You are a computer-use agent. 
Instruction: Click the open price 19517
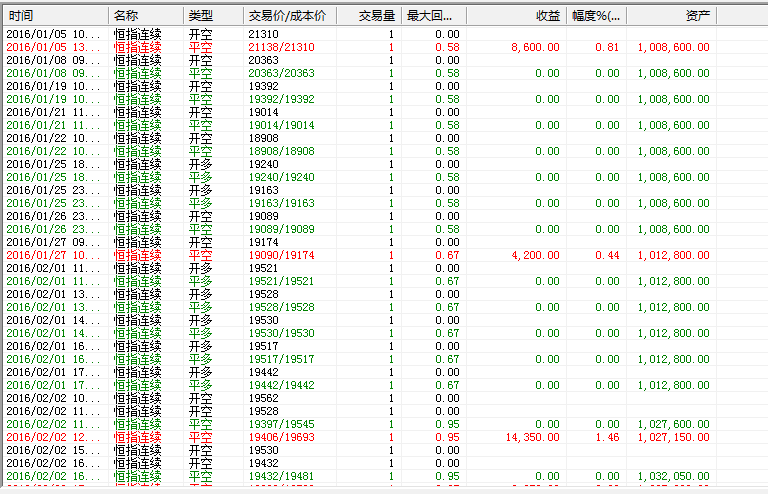tap(264, 346)
